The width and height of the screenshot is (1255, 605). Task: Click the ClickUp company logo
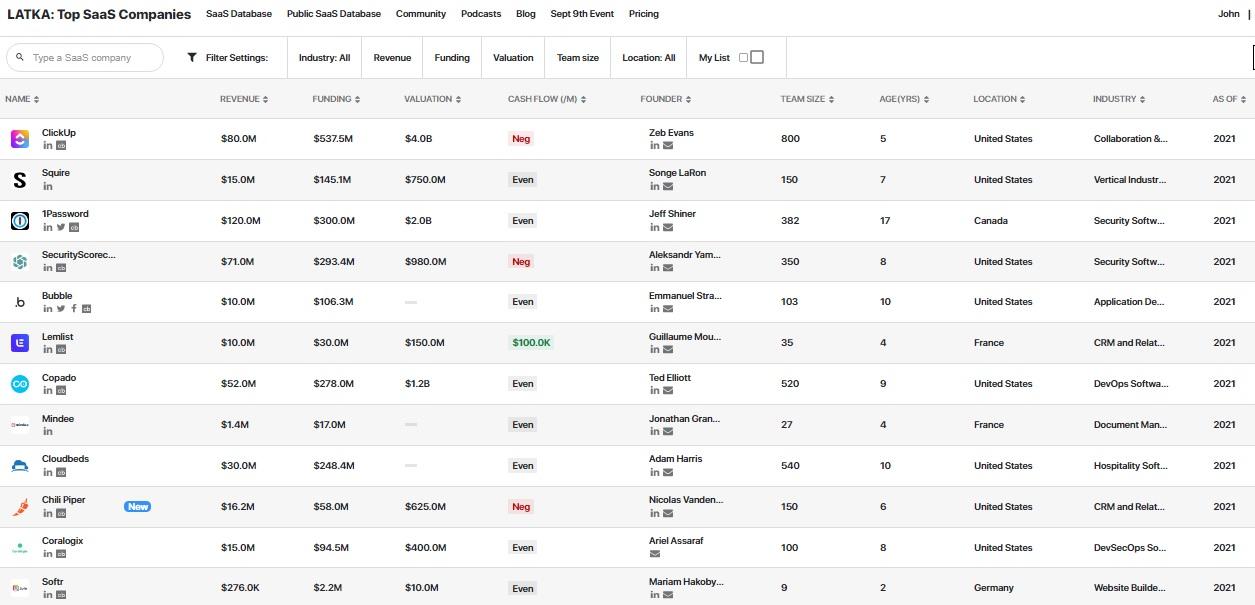(x=20, y=139)
